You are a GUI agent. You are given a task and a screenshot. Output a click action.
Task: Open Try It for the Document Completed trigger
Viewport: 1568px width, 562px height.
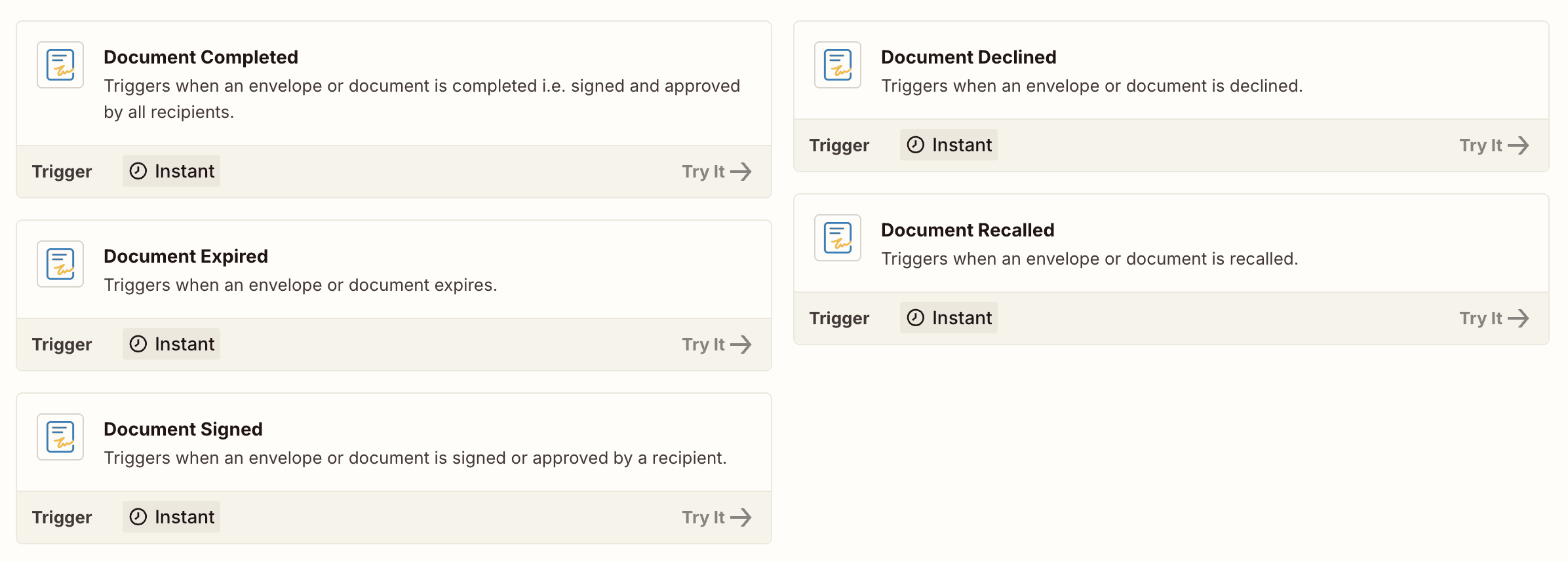click(x=717, y=171)
